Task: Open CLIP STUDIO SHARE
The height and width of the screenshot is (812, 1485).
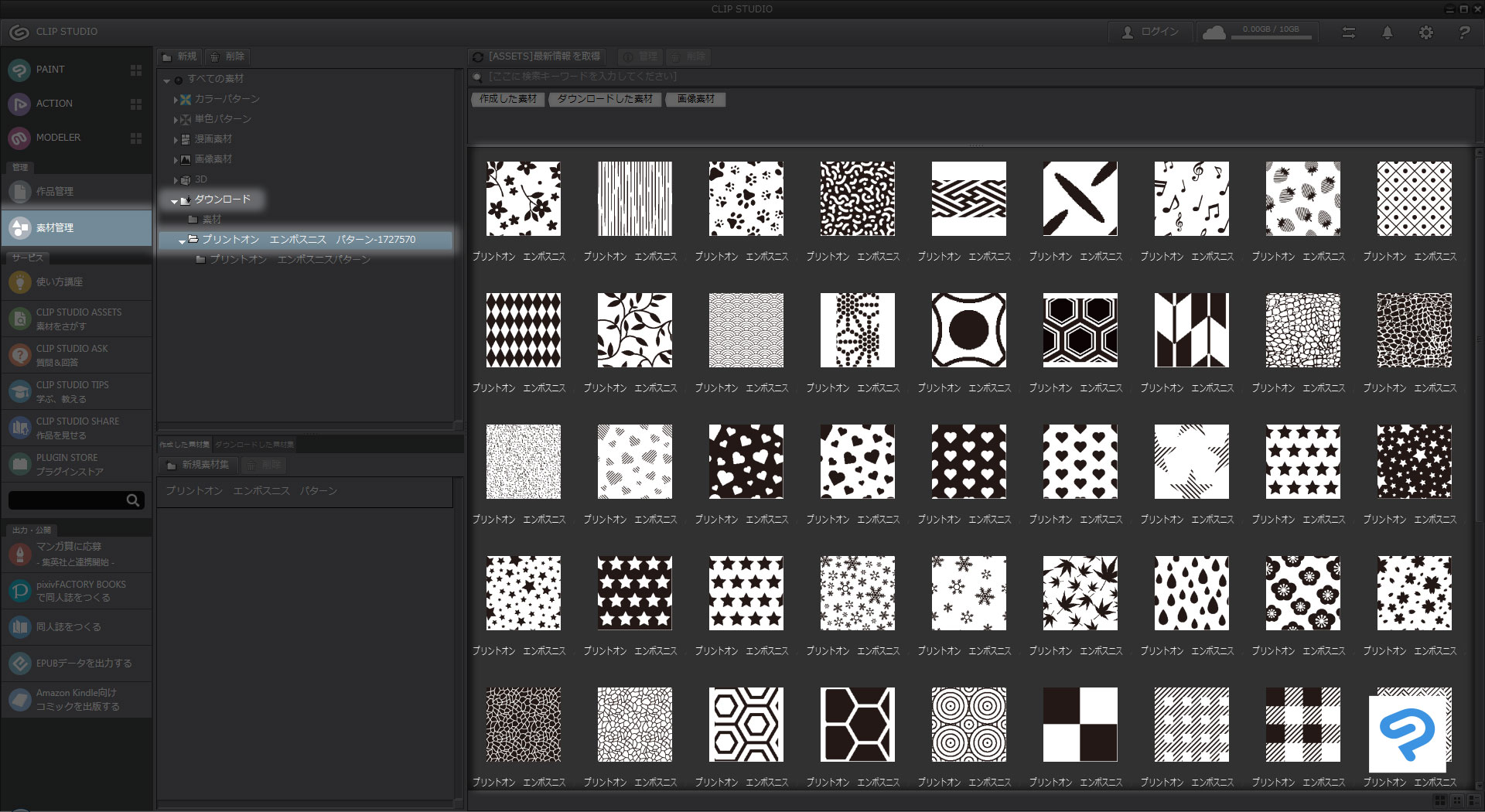Action: (x=77, y=428)
